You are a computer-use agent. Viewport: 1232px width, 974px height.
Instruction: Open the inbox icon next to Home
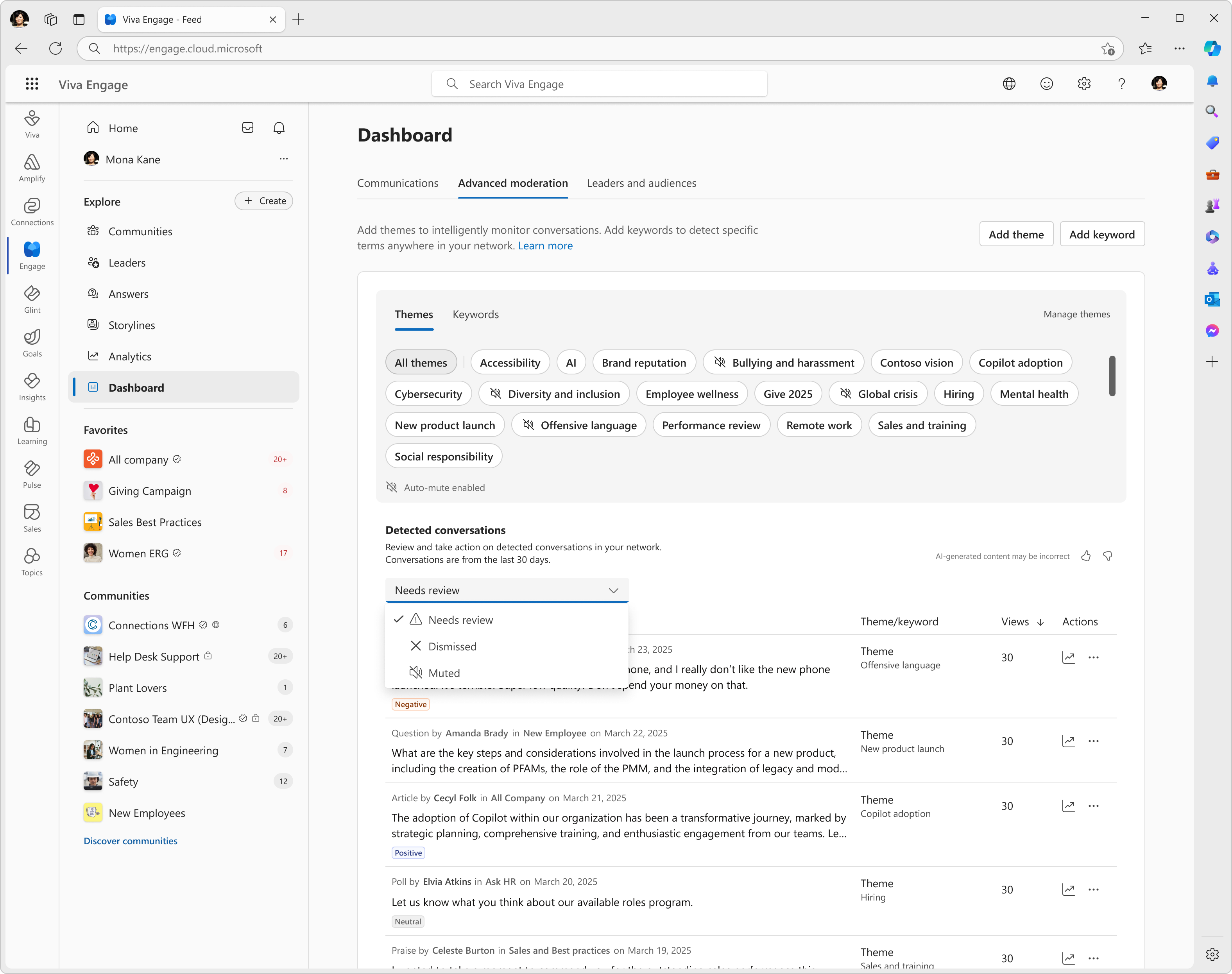tap(247, 128)
